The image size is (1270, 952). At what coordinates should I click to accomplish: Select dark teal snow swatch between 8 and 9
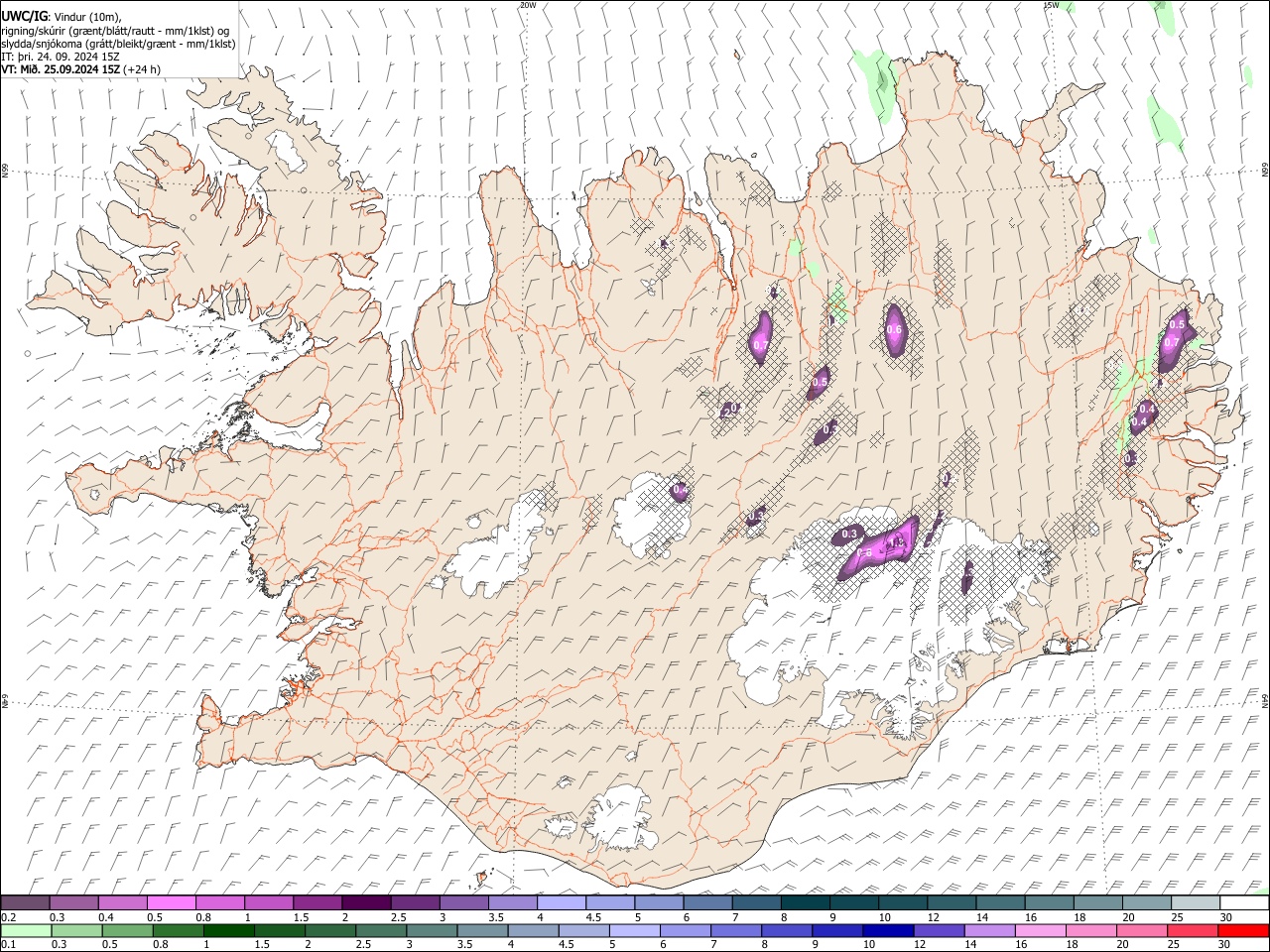806,902
